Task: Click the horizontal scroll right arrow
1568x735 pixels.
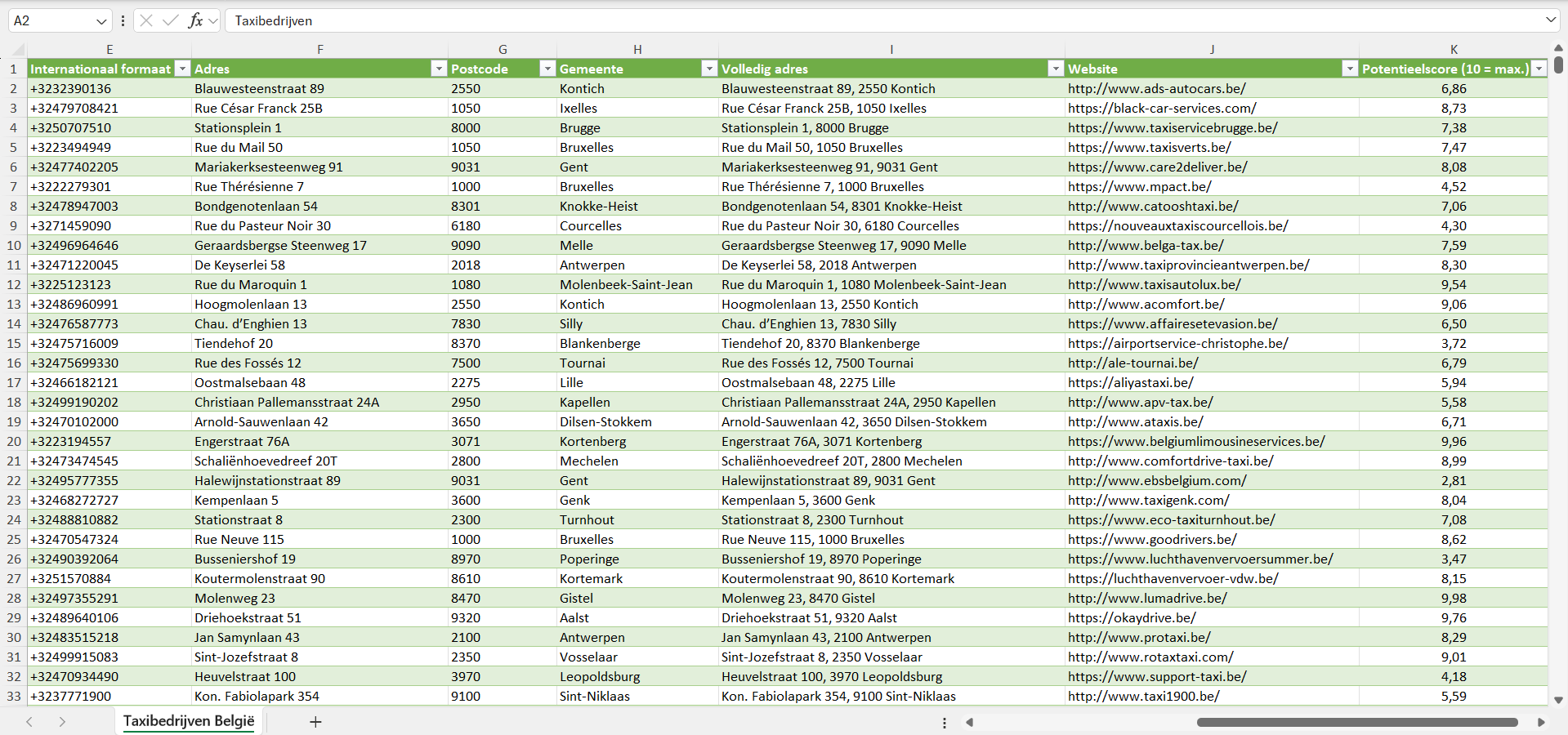Action: click(1541, 722)
